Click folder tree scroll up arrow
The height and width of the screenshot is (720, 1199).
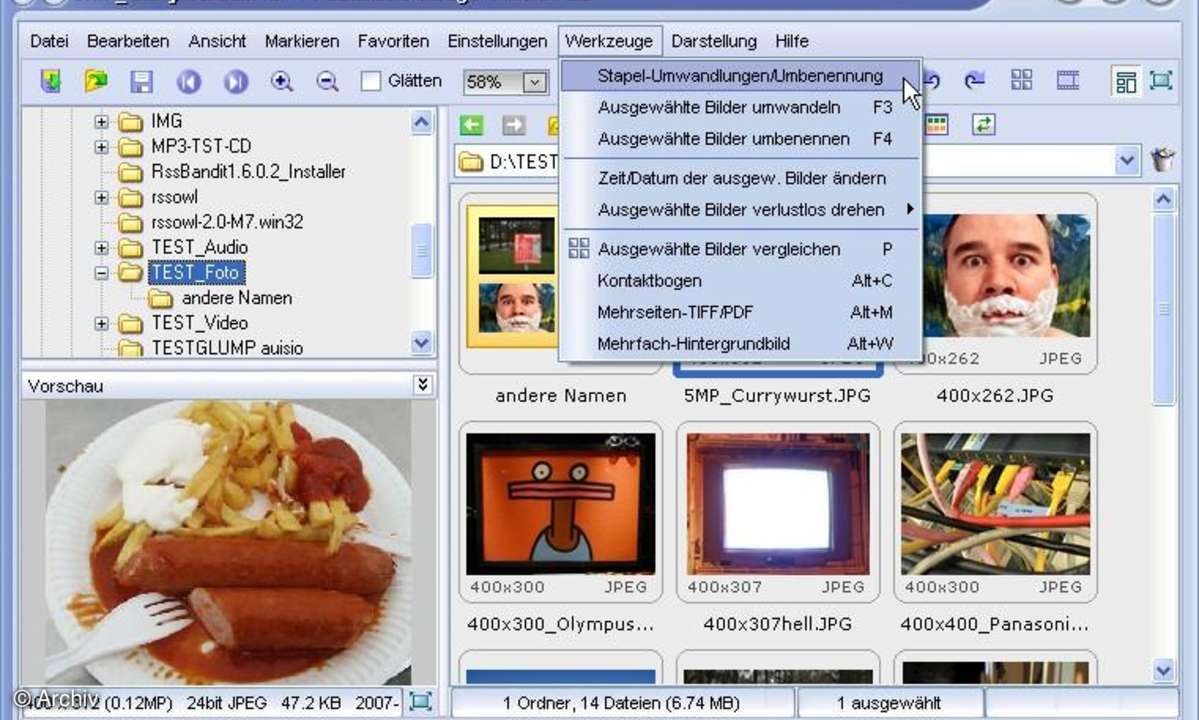tap(421, 122)
